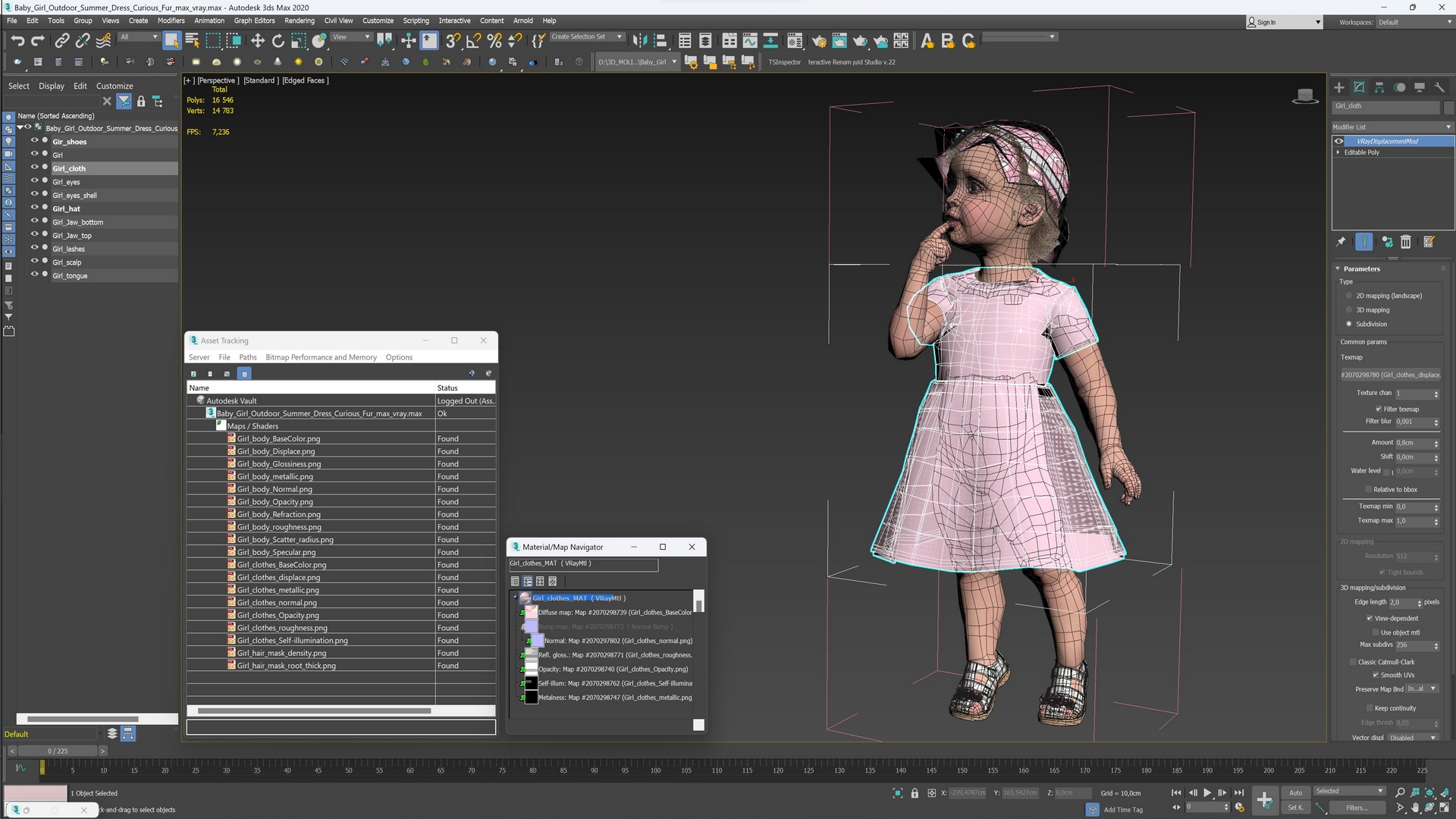
Task: Activate Select and Uniform Scale tool
Action: click(x=298, y=40)
